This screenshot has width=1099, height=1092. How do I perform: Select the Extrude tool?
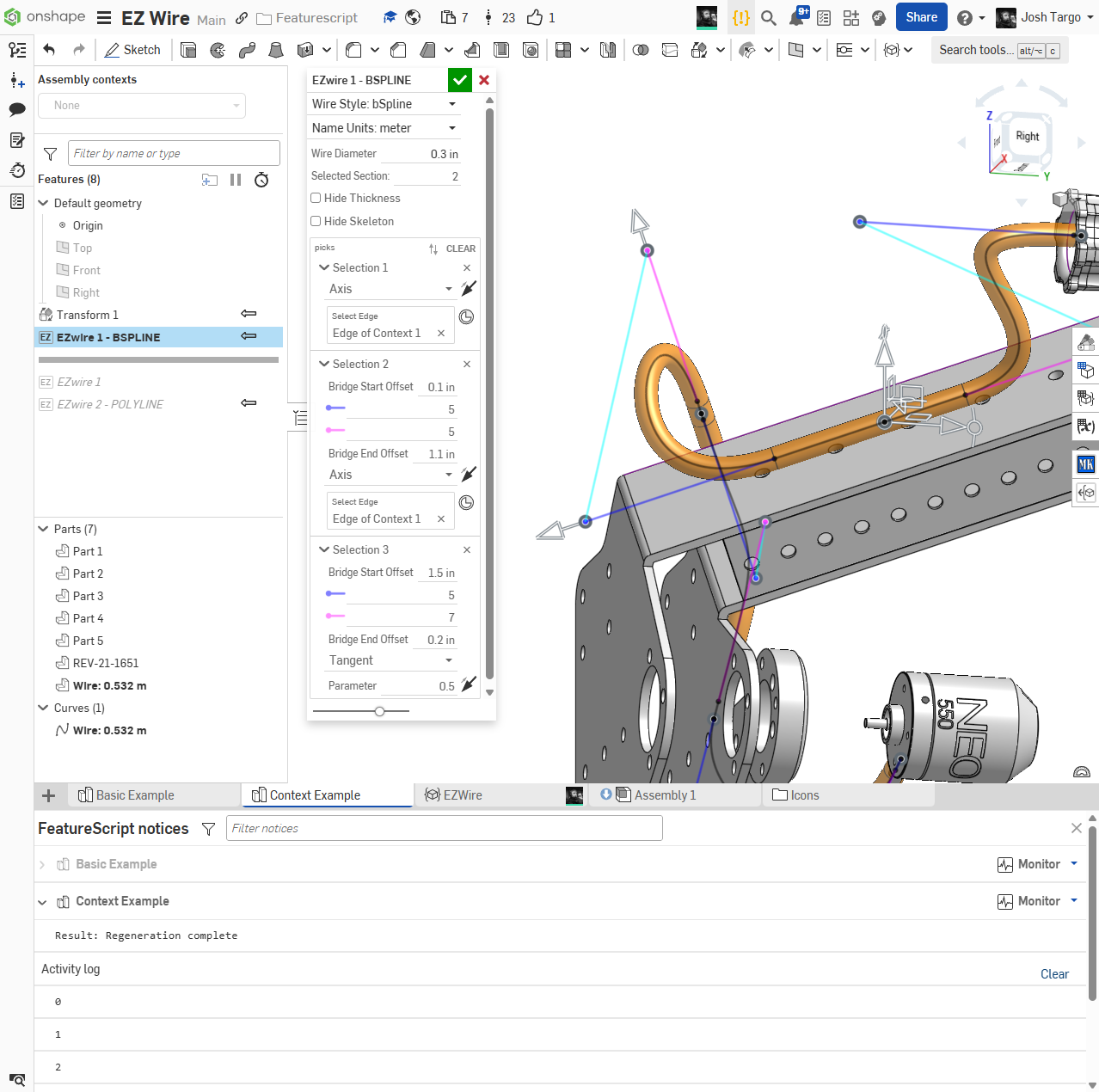(188, 50)
